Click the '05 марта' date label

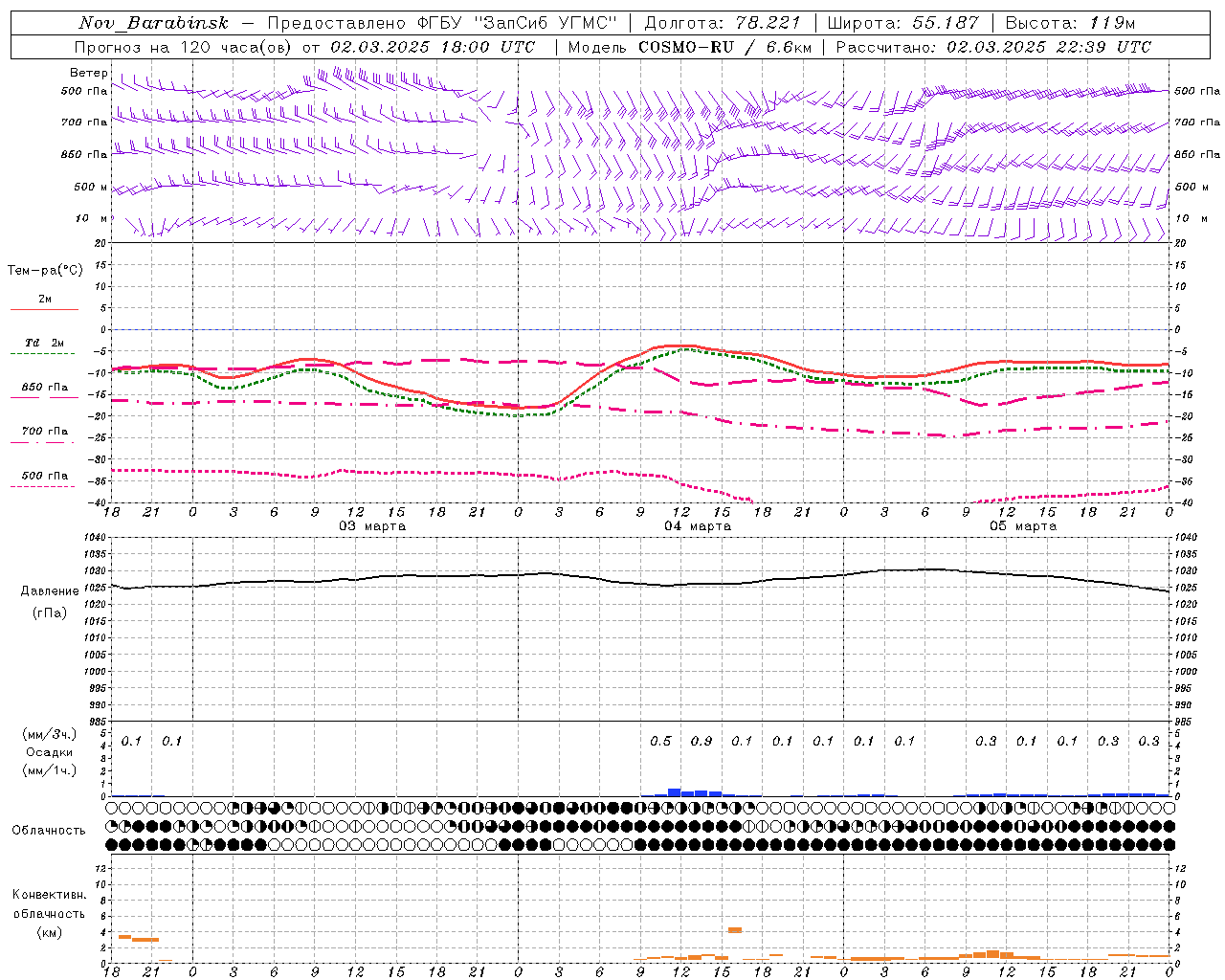1023,526
